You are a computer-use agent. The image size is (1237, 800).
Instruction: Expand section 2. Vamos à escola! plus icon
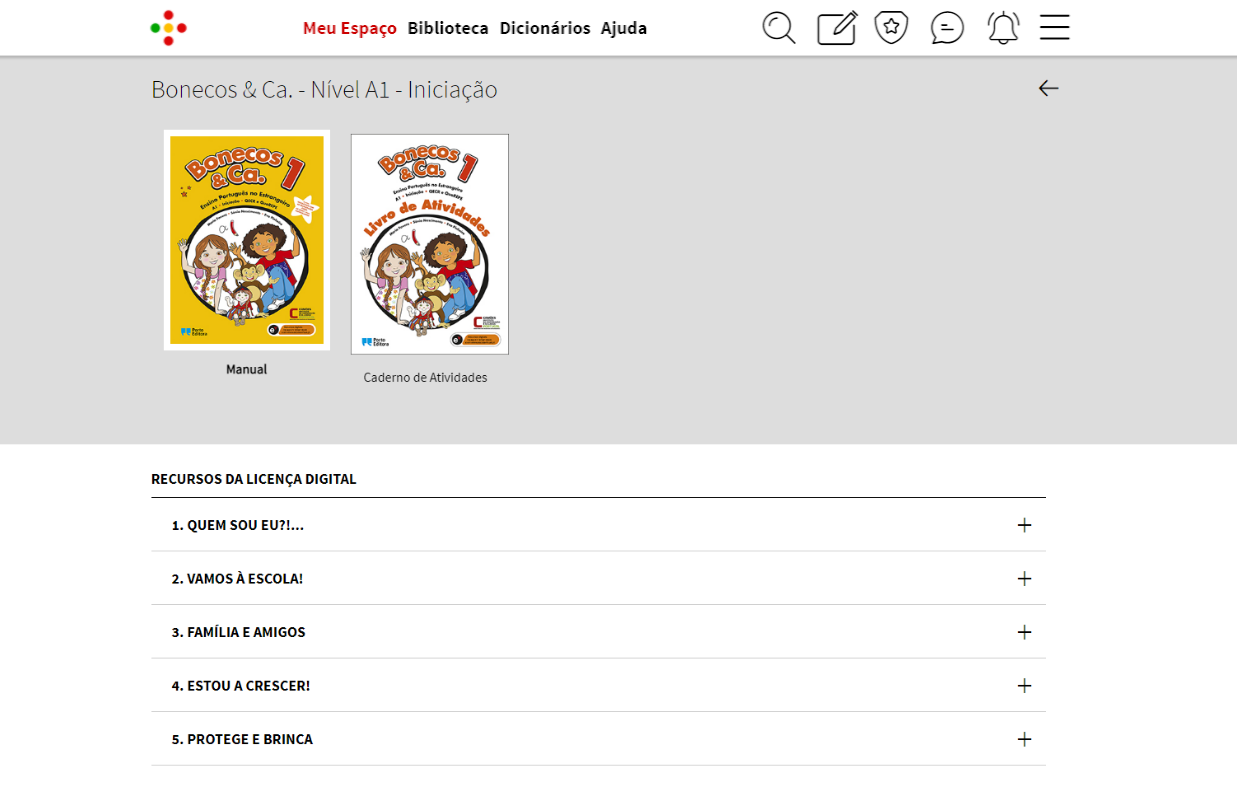click(x=1024, y=579)
